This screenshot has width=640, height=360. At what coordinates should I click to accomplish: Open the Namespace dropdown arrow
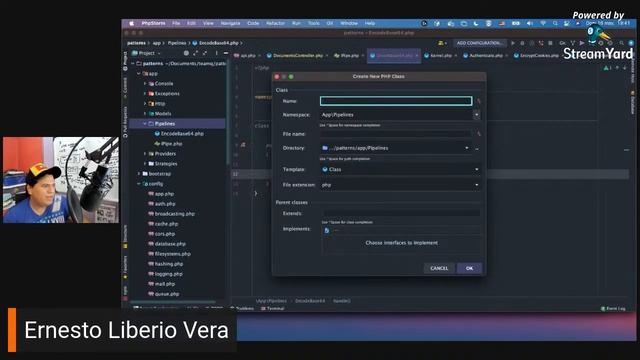(x=476, y=115)
